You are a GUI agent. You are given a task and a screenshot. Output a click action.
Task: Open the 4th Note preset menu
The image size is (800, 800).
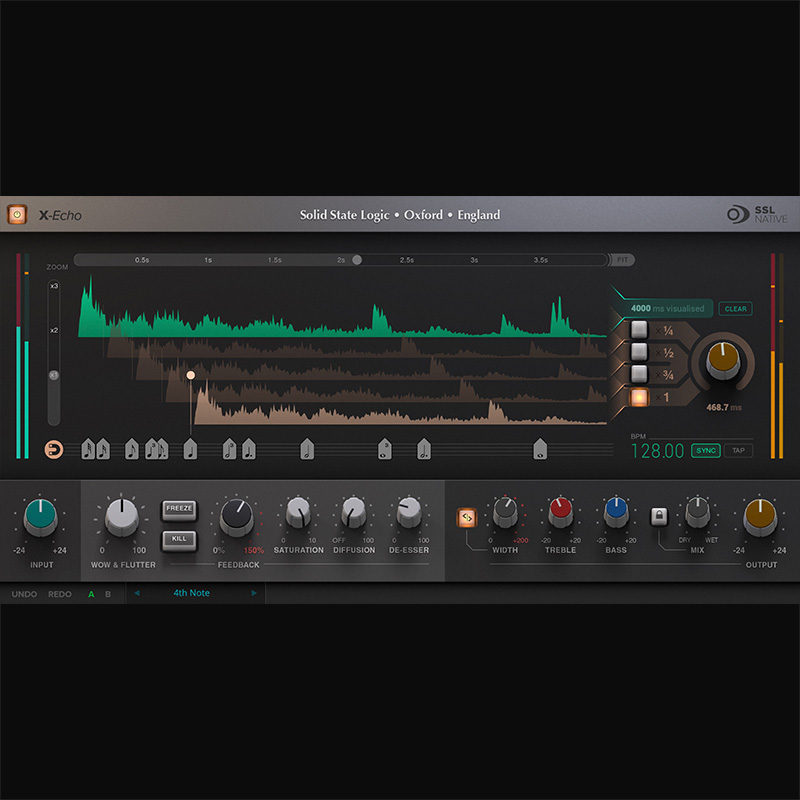(x=191, y=593)
